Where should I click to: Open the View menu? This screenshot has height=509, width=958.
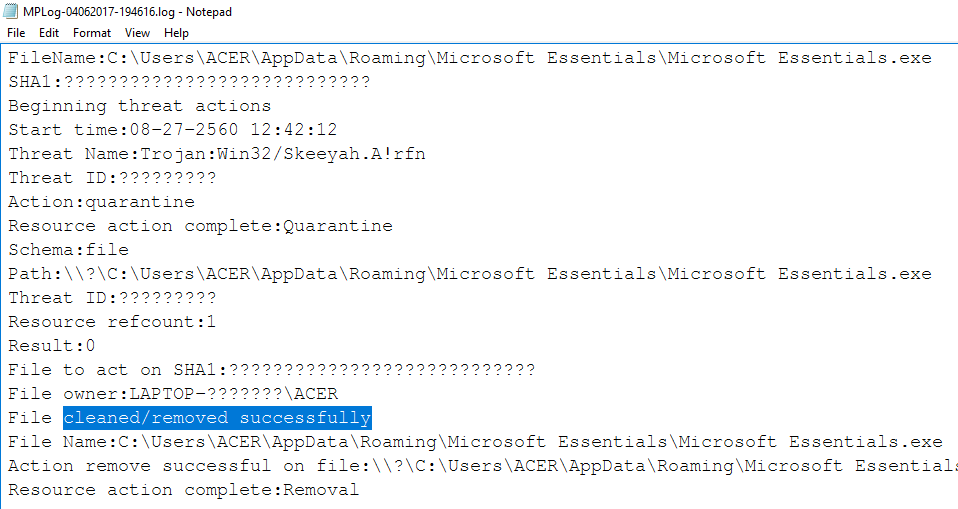[138, 33]
